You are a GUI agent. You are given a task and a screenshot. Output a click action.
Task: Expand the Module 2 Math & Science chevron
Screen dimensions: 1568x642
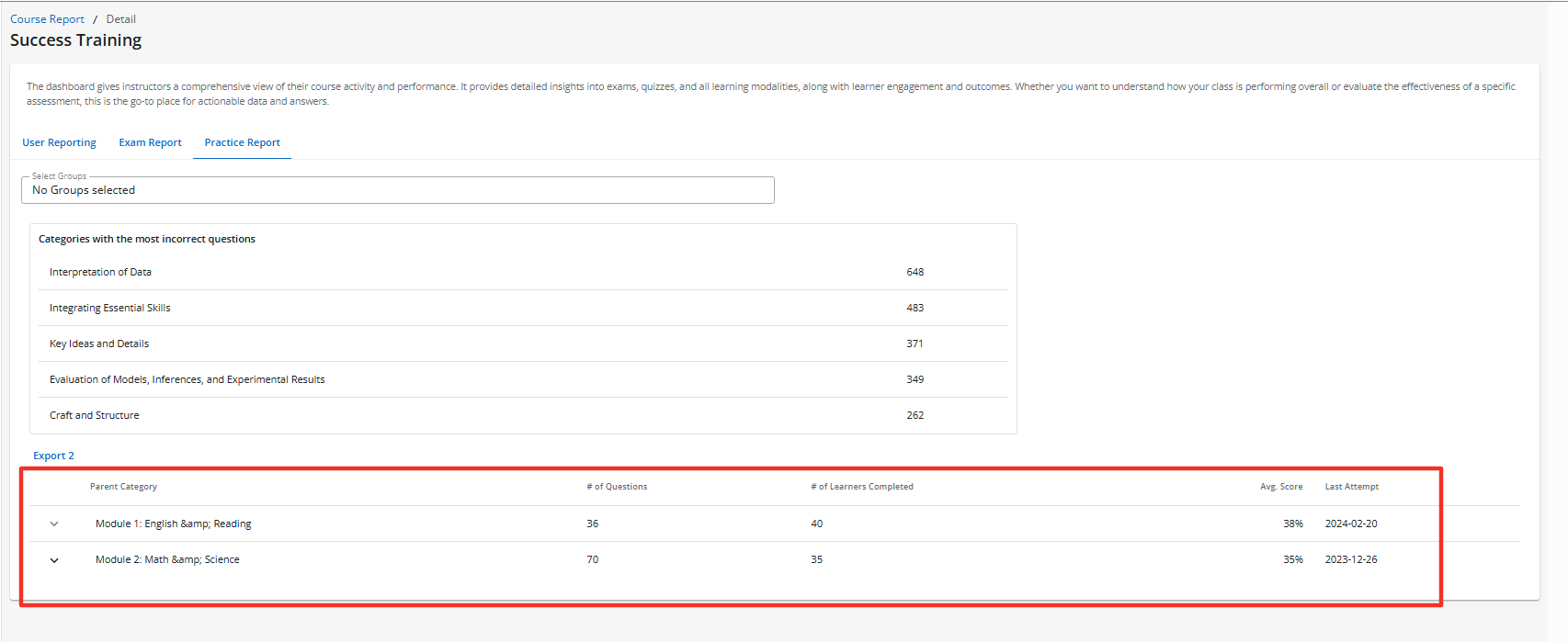tap(54, 560)
